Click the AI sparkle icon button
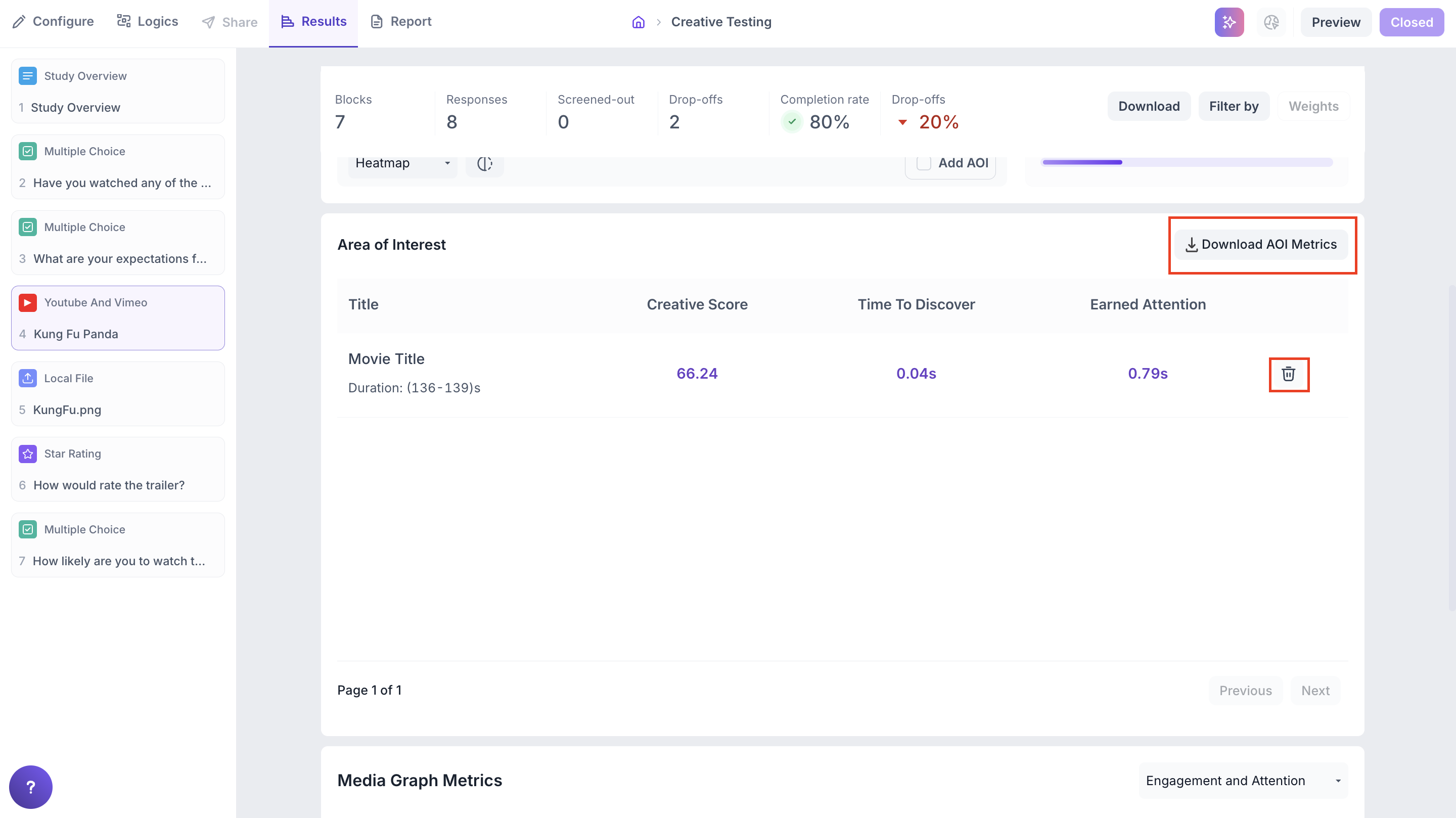 (x=1229, y=22)
